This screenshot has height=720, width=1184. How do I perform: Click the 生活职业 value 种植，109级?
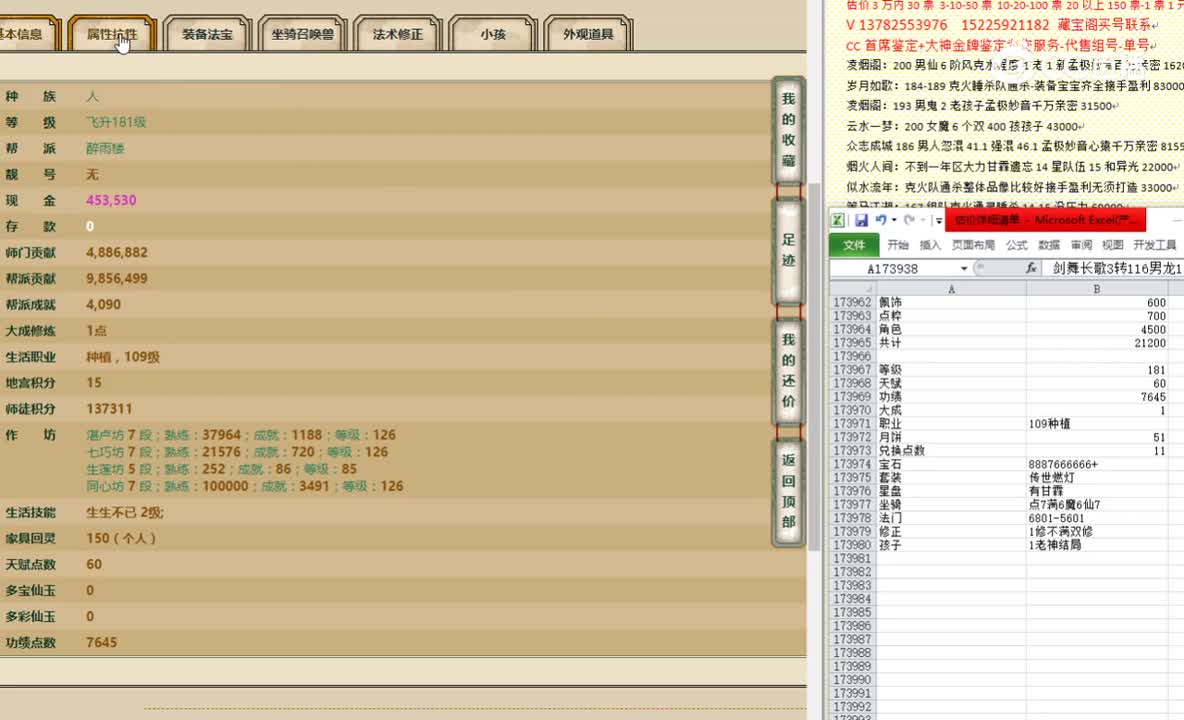[122, 356]
